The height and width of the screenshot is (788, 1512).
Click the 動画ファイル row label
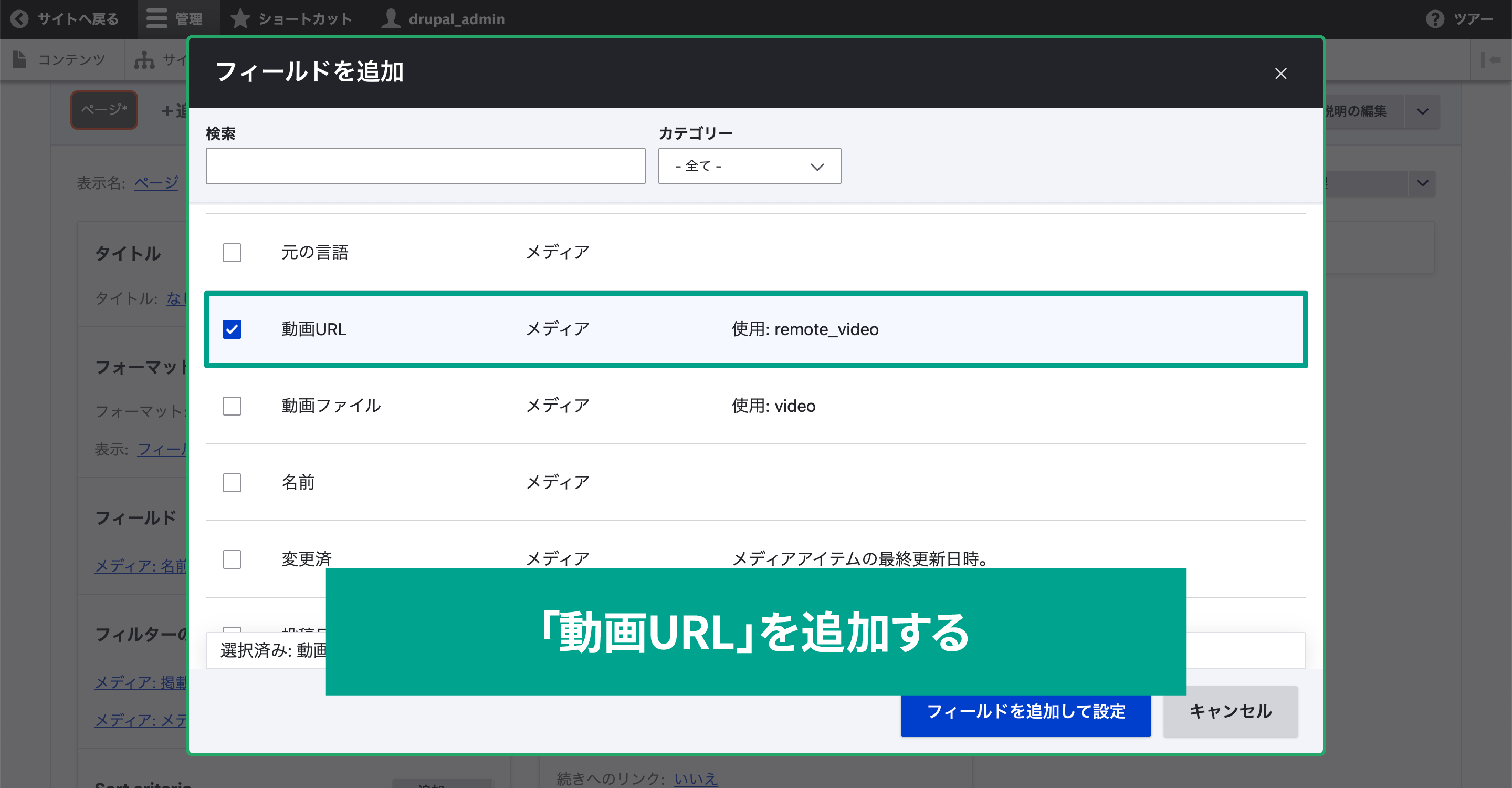pyautogui.click(x=331, y=406)
